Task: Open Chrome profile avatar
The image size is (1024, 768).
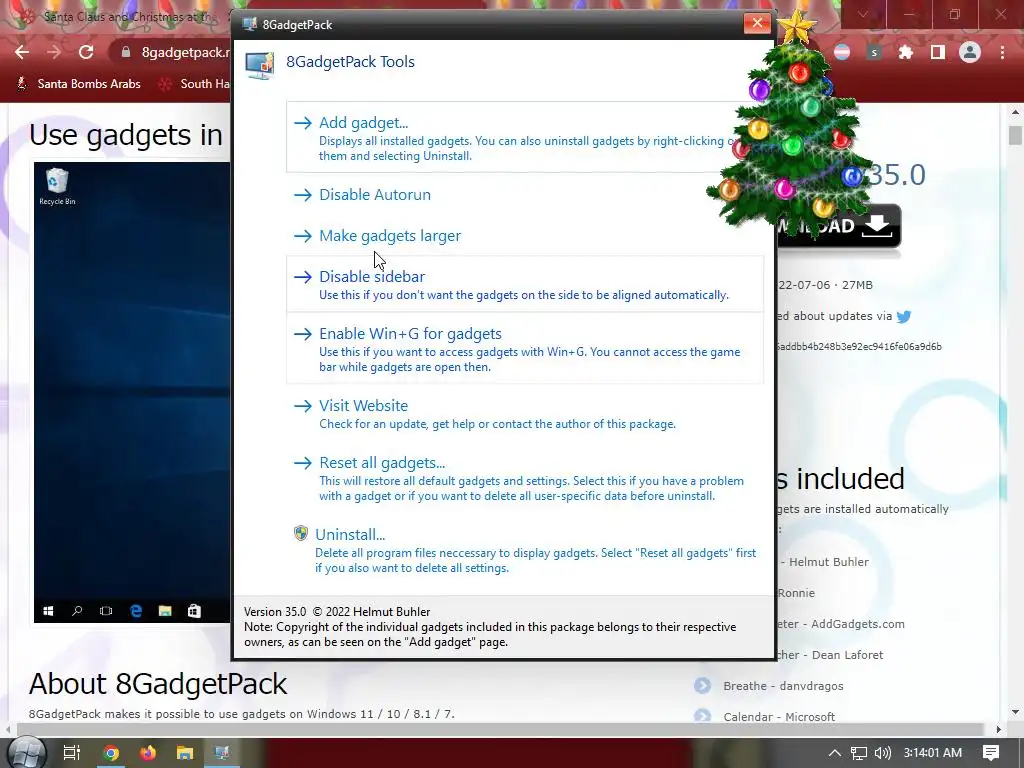Action: point(970,52)
